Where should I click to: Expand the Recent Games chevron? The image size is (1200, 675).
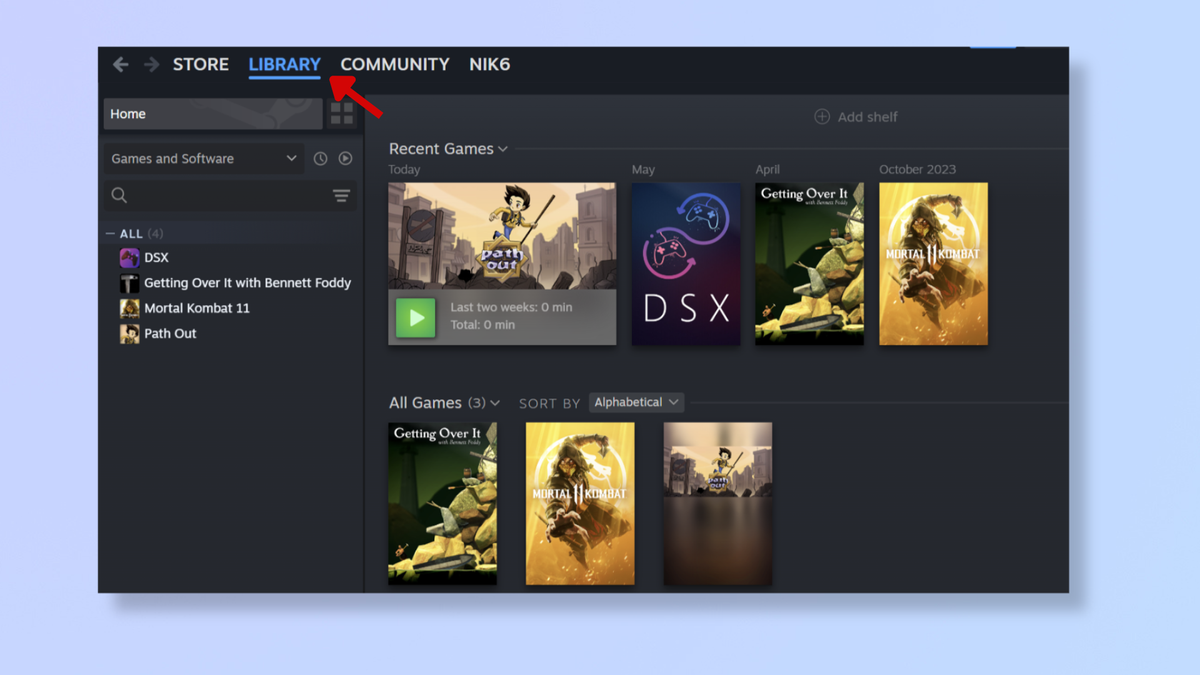pyautogui.click(x=502, y=148)
